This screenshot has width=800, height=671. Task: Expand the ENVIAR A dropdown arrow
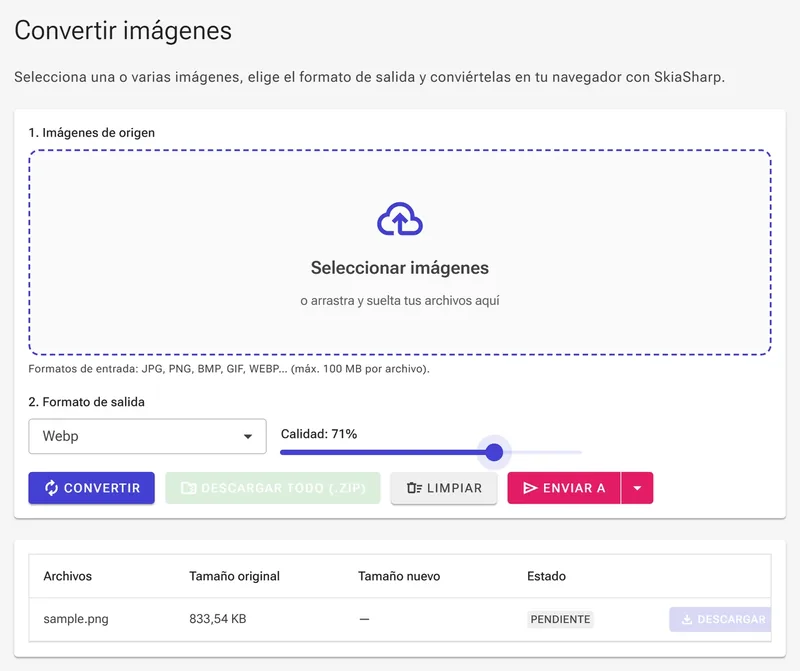click(x=637, y=488)
